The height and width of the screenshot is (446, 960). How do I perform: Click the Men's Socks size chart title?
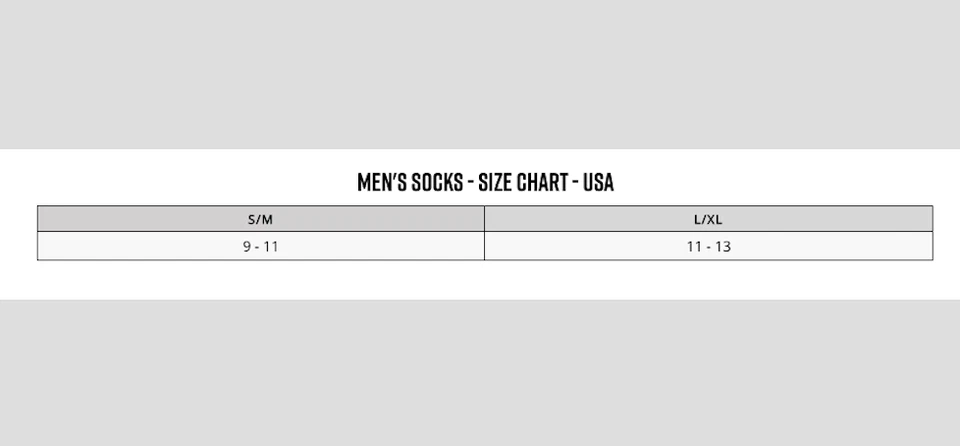click(485, 182)
